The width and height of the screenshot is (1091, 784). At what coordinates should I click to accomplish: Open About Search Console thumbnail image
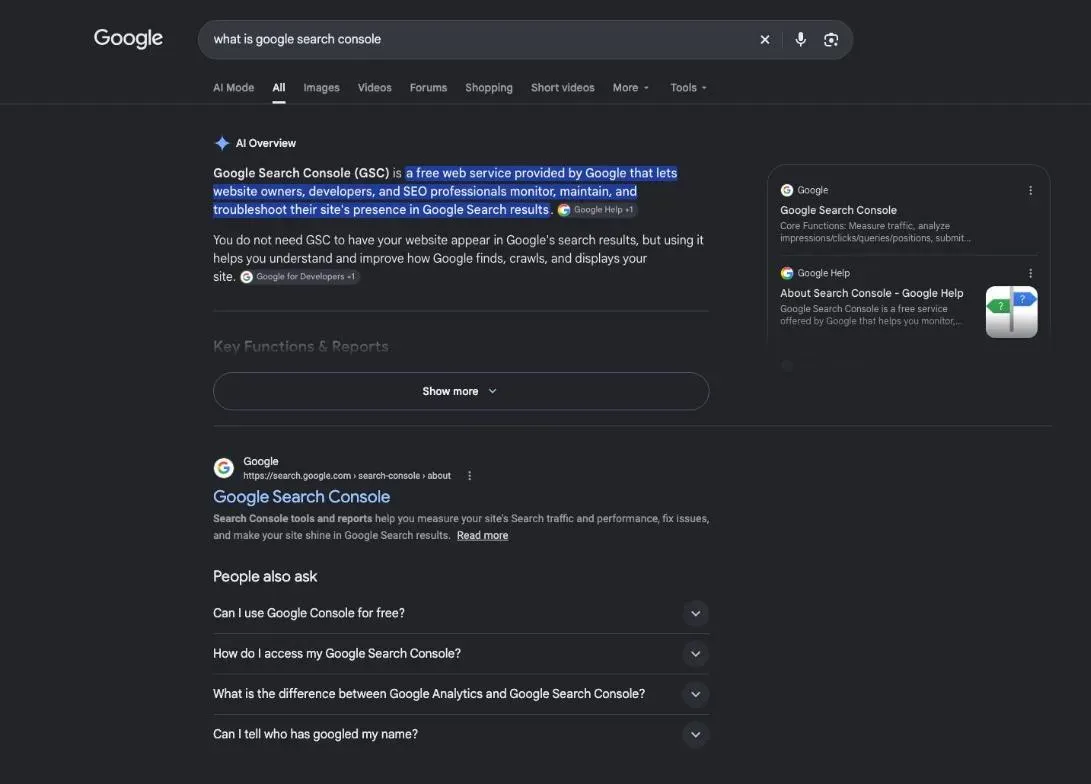coord(1011,312)
